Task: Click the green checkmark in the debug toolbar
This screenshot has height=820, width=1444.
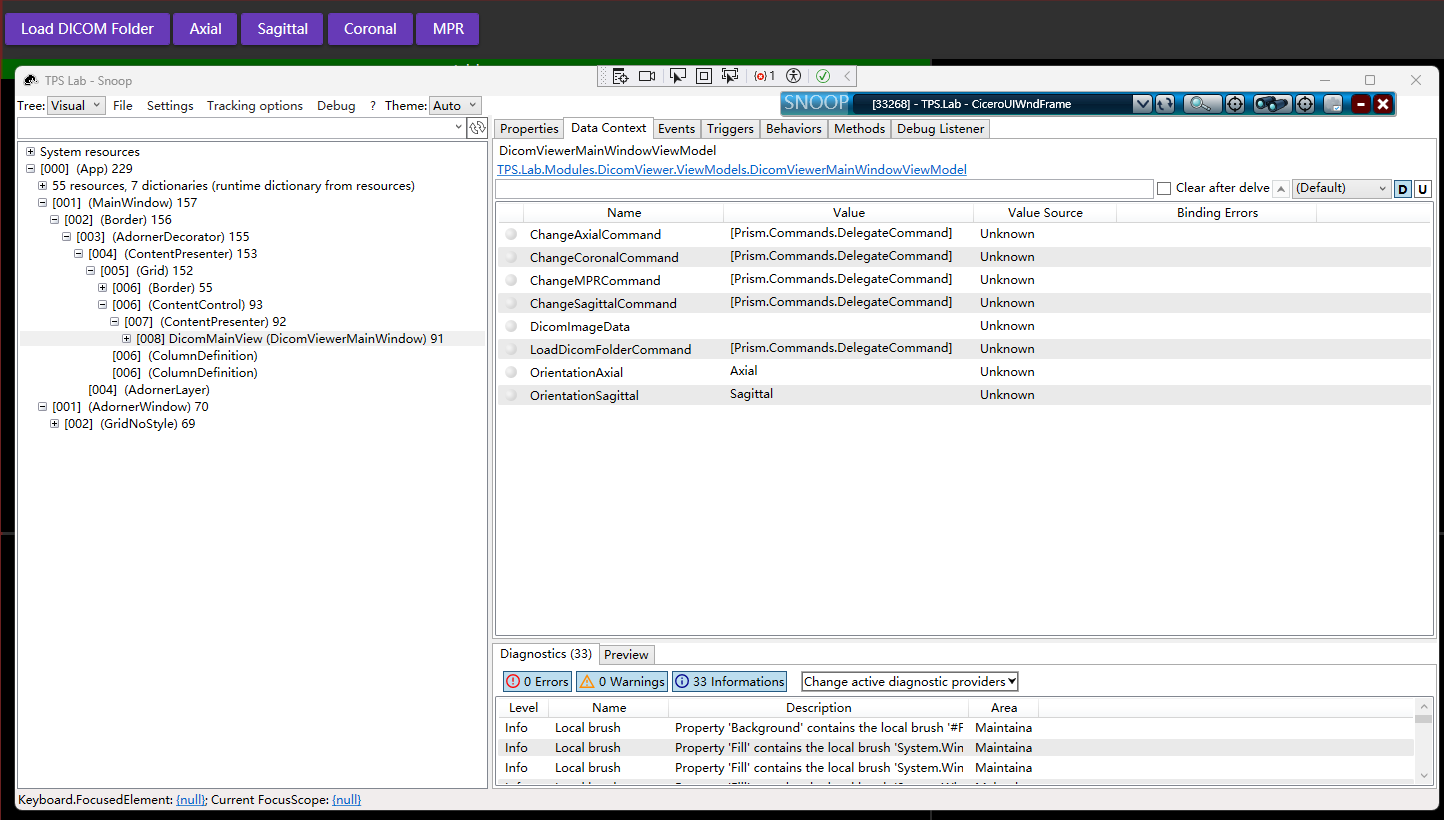Action: click(x=823, y=76)
